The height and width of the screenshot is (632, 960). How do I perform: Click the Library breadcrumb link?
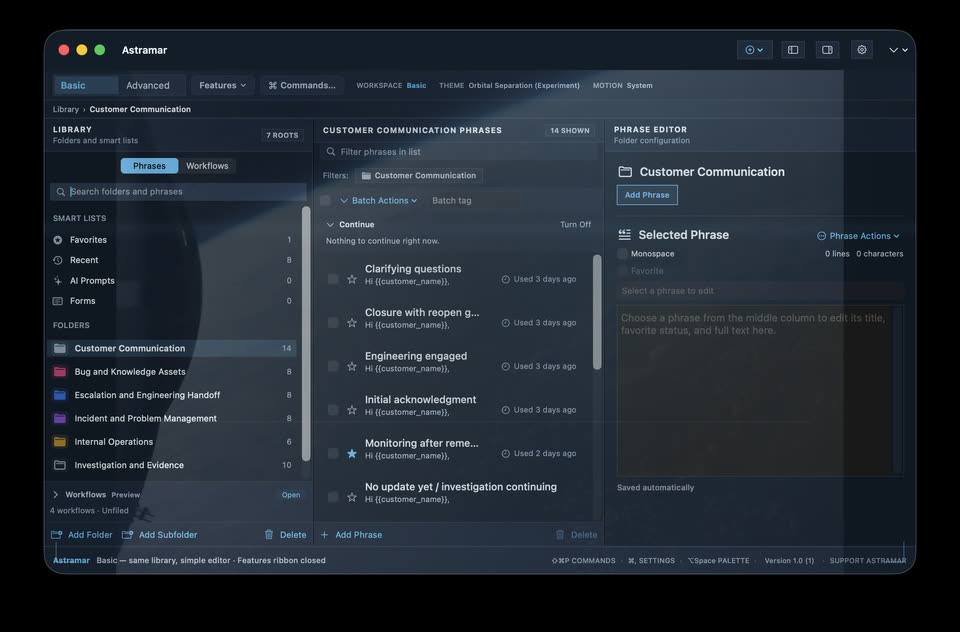66,109
